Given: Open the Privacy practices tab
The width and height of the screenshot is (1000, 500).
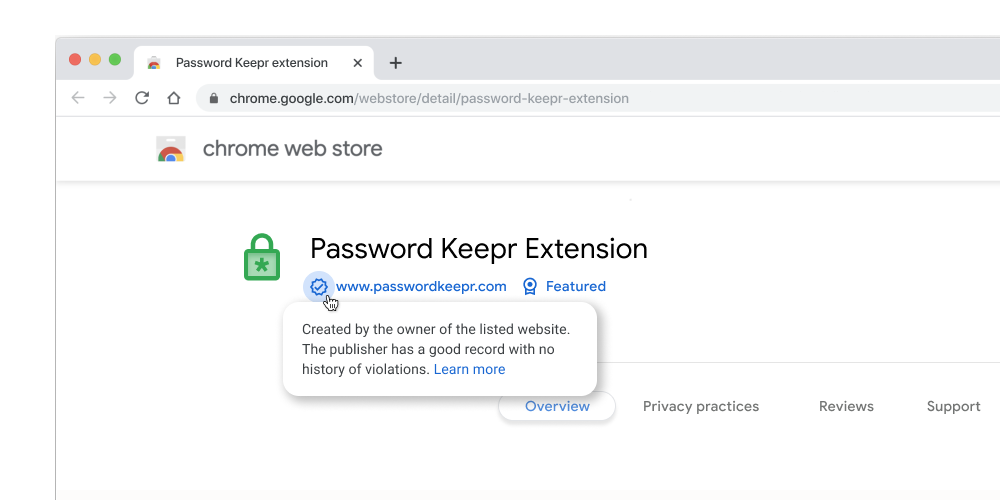Looking at the screenshot, I should point(701,406).
